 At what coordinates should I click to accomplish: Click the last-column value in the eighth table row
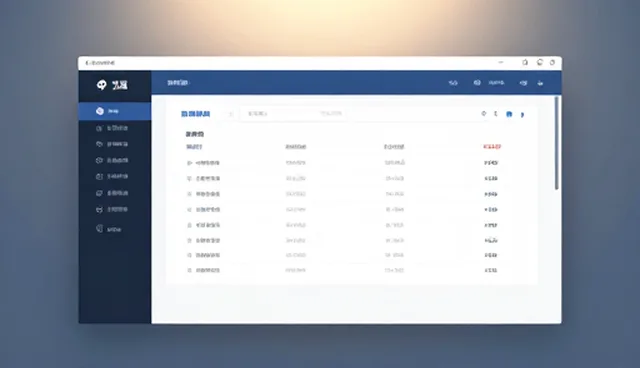pos(491,270)
